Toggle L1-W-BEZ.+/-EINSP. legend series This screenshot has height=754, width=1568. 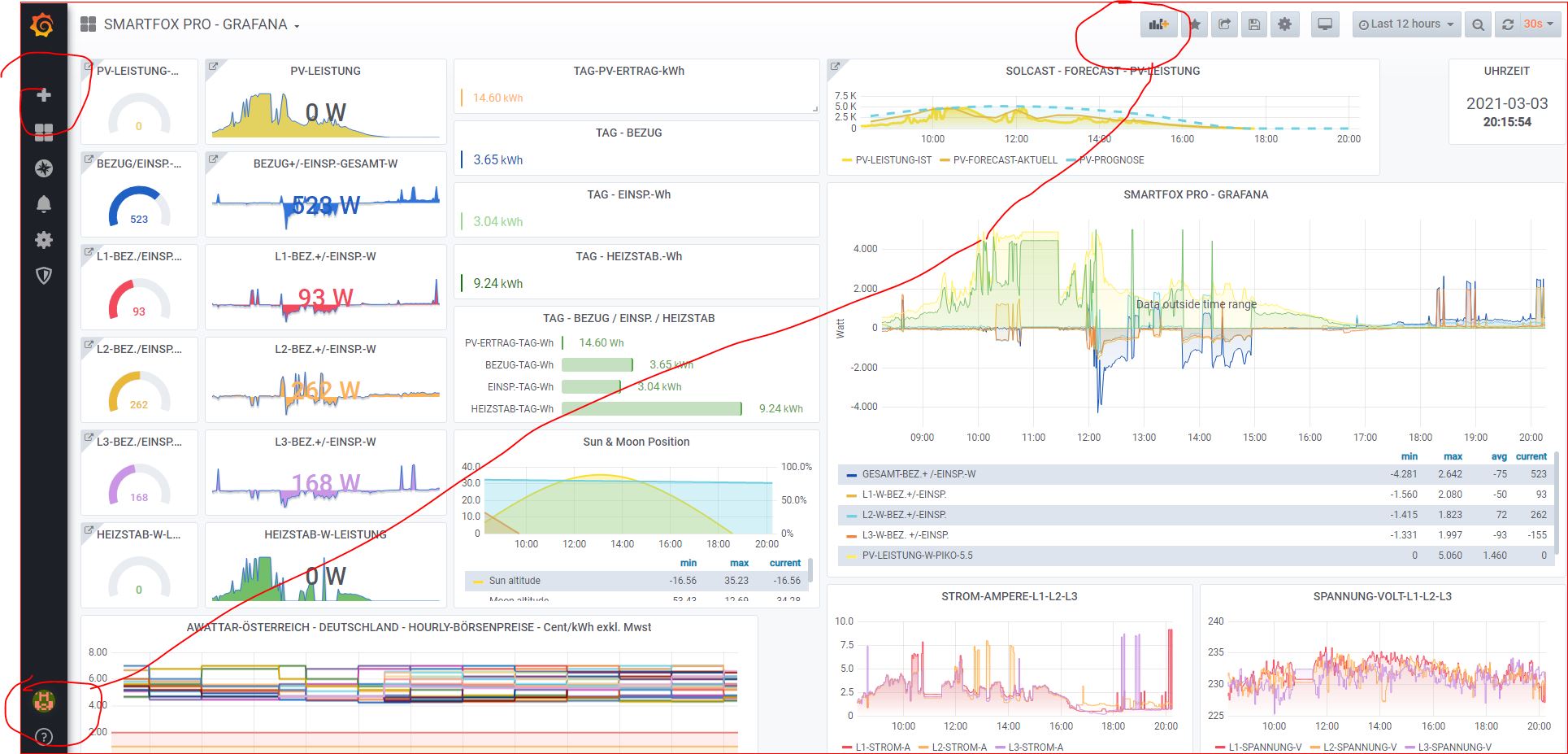(904, 494)
